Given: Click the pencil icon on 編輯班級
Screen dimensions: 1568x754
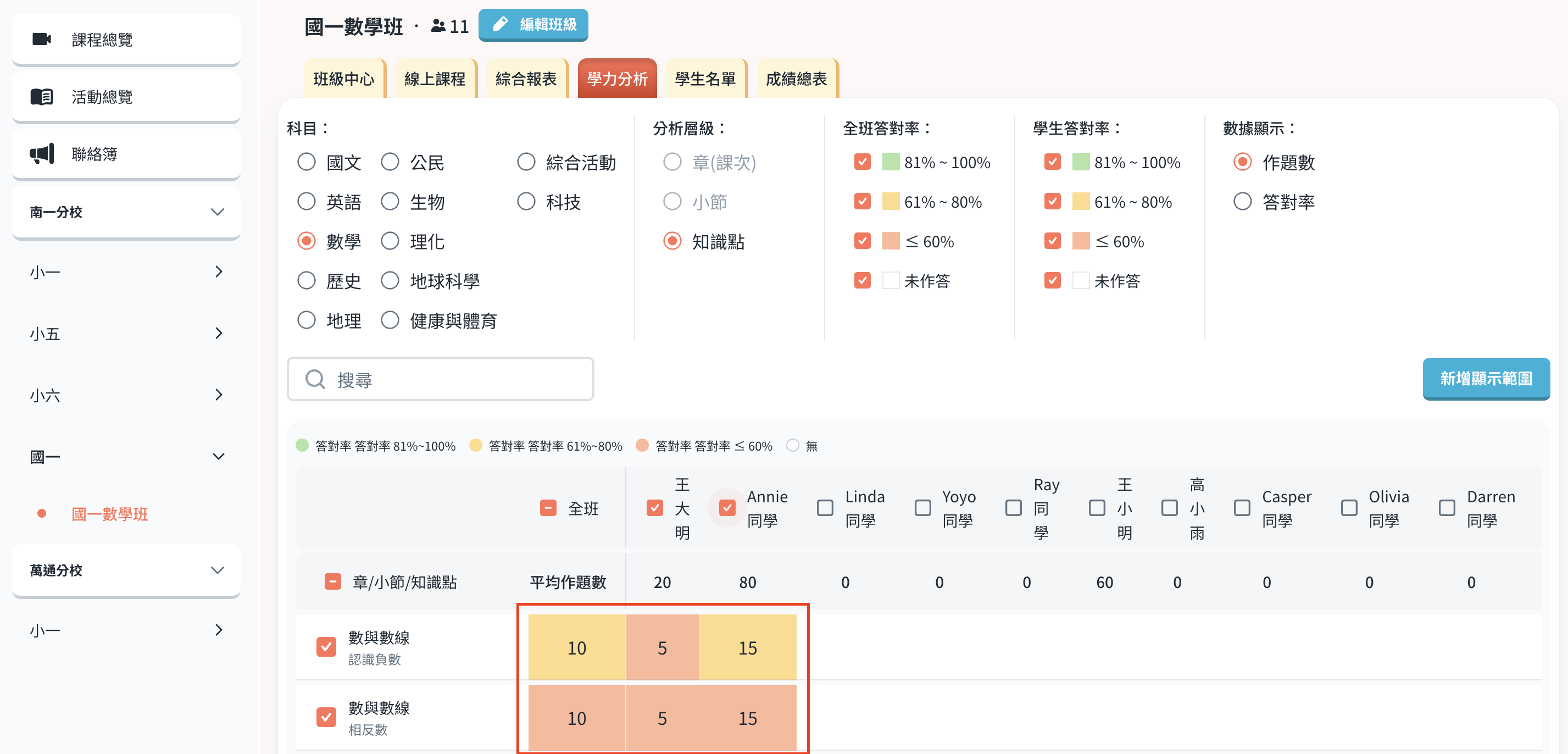Looking at the screenshot, I should coord(501,24).
